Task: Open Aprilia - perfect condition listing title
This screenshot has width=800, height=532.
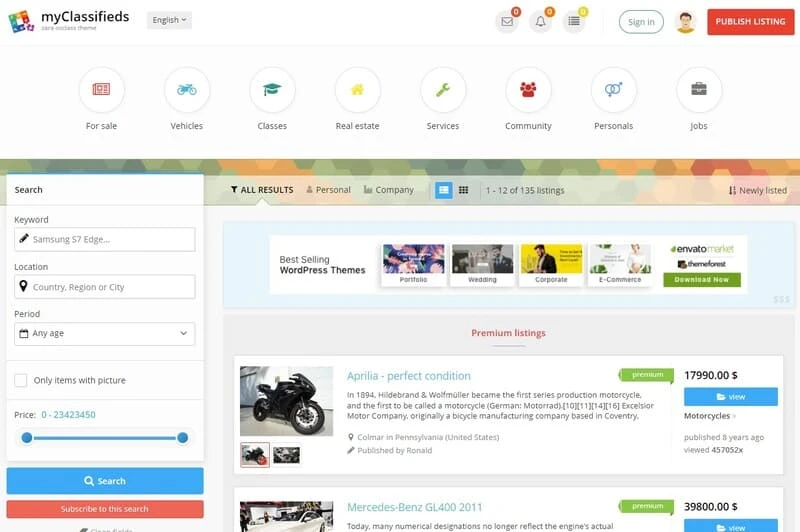Action: (409, 376)
